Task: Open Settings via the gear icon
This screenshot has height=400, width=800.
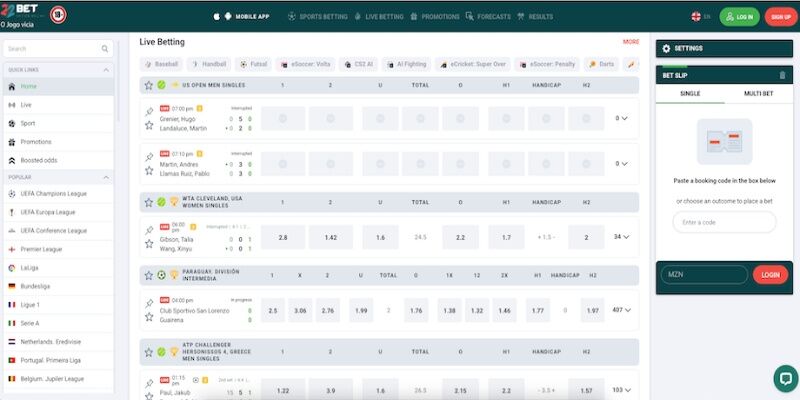Action: click(667, 48)
